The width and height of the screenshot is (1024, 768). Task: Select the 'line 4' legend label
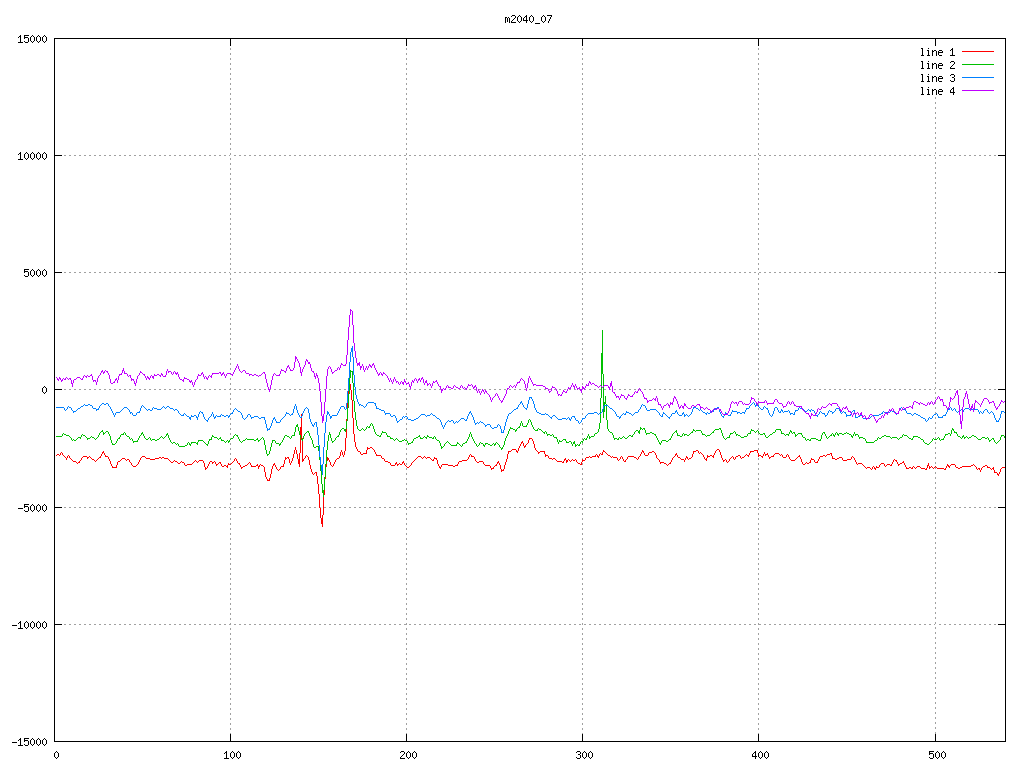937,91
